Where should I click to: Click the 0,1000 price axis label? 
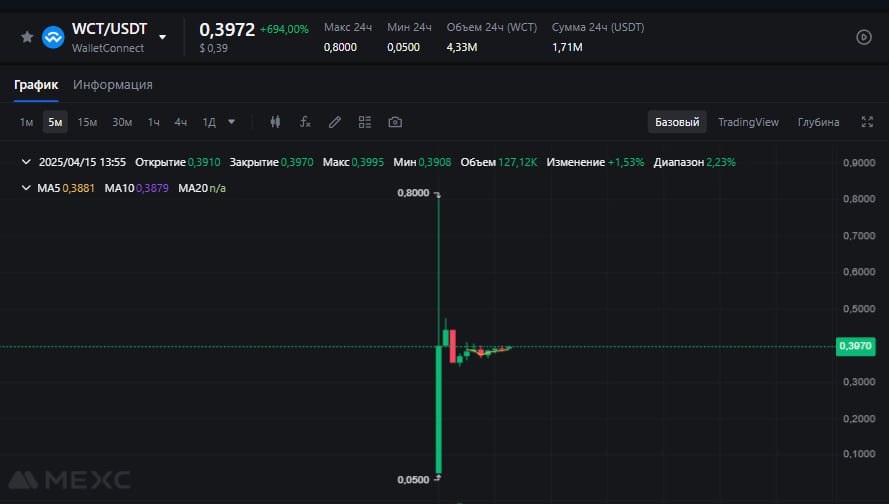859,454
